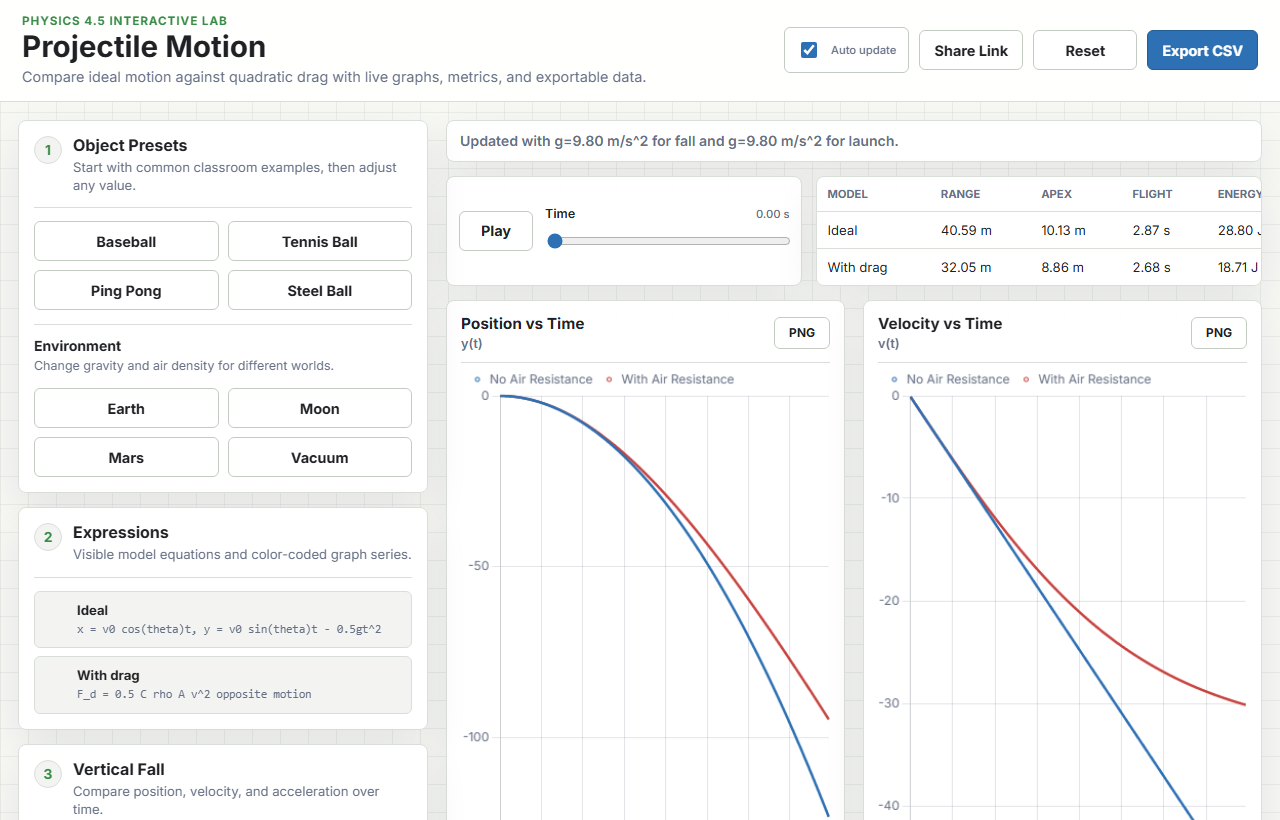
Task: Choose the Steel Ball preset
Action: (320, 290)
